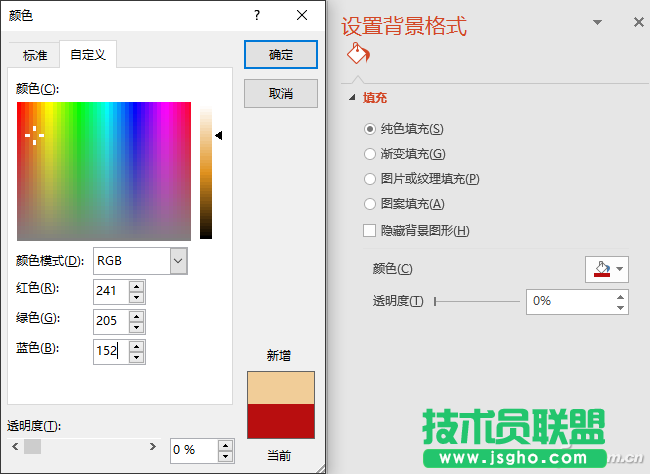
Task: Click the luminance slider arrow marker
Action: (x=218, y=134)
